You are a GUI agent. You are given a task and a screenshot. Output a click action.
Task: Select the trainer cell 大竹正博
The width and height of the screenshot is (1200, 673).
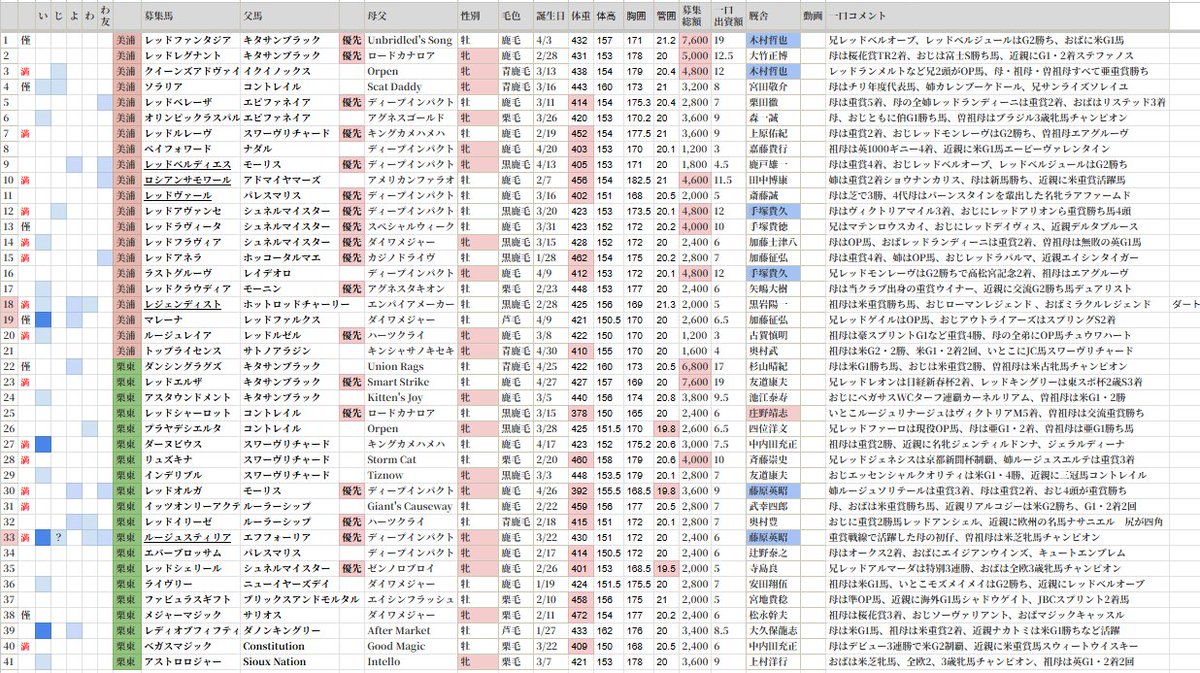coord(768,56)
